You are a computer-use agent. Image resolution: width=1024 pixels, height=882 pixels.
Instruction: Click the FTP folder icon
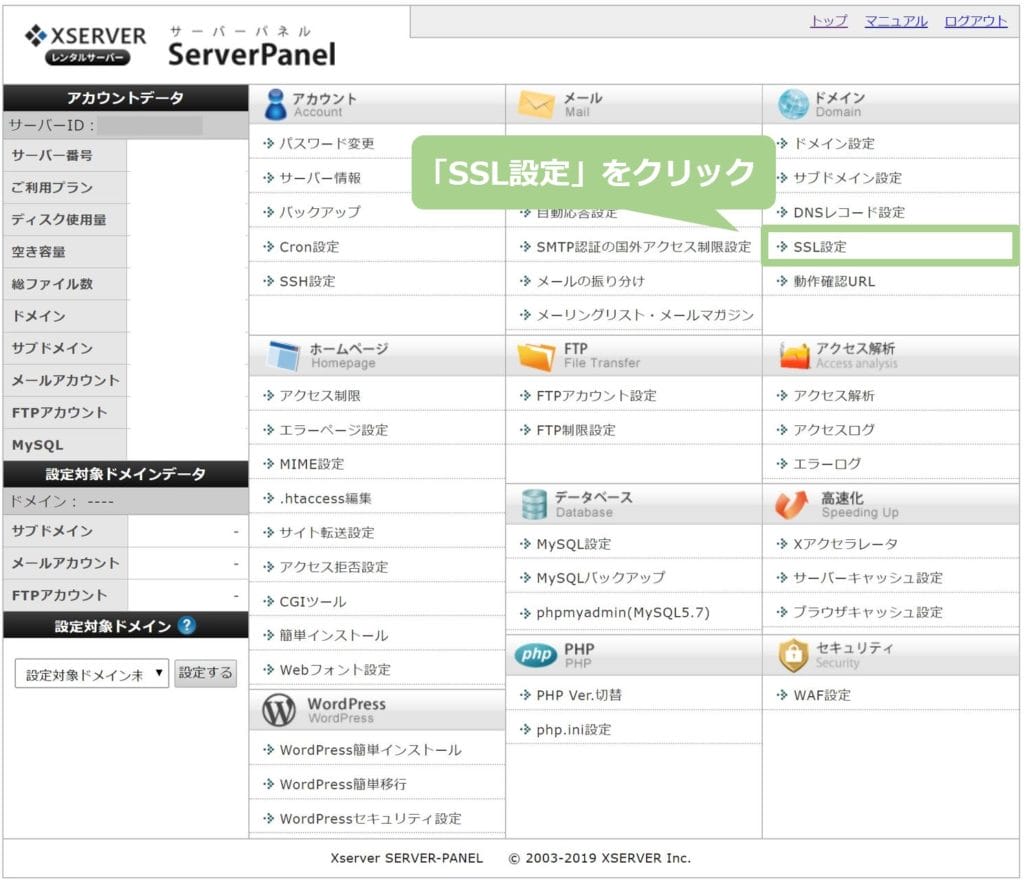(536, 355)
